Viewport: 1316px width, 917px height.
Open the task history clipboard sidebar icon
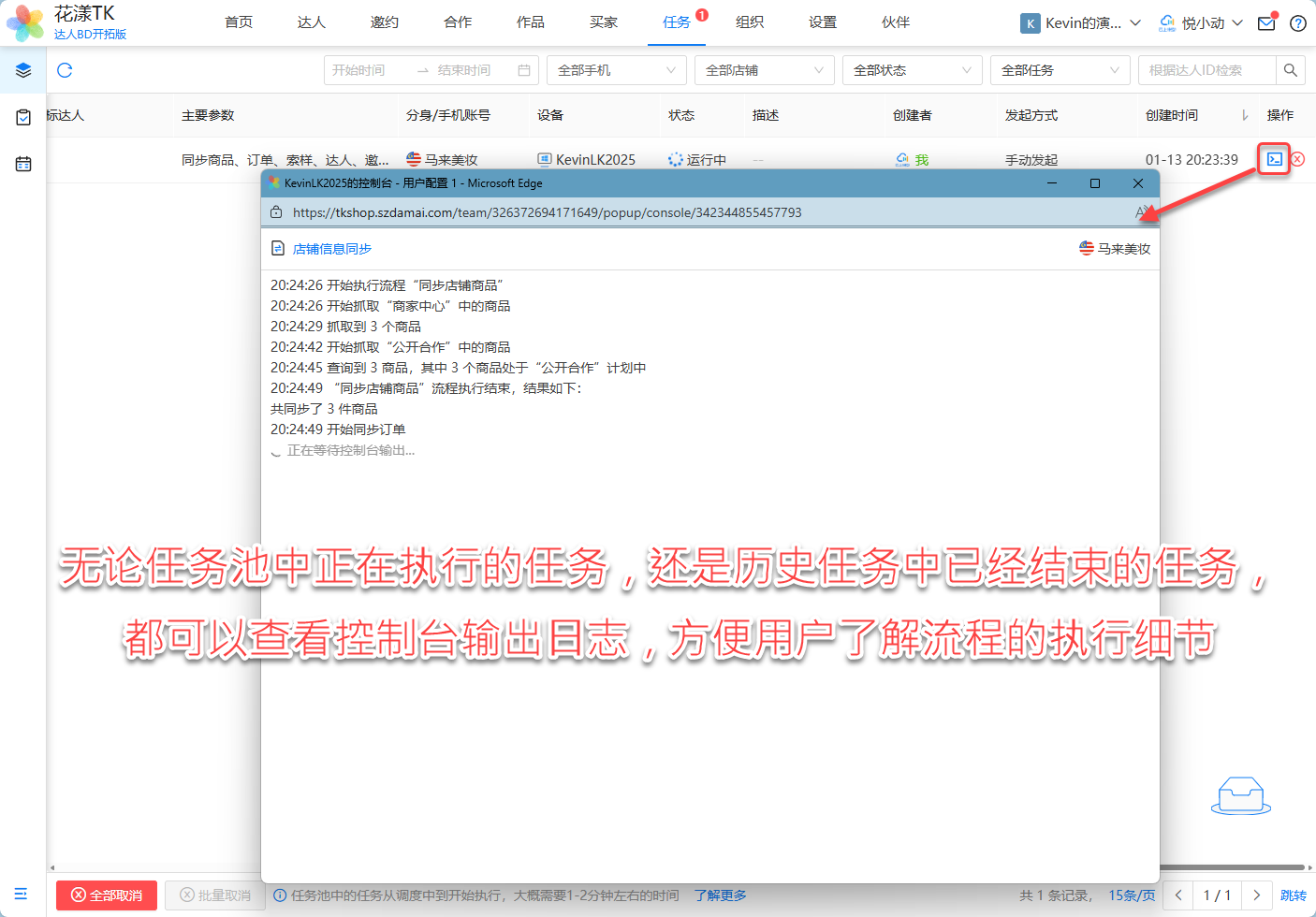(23, 117)
